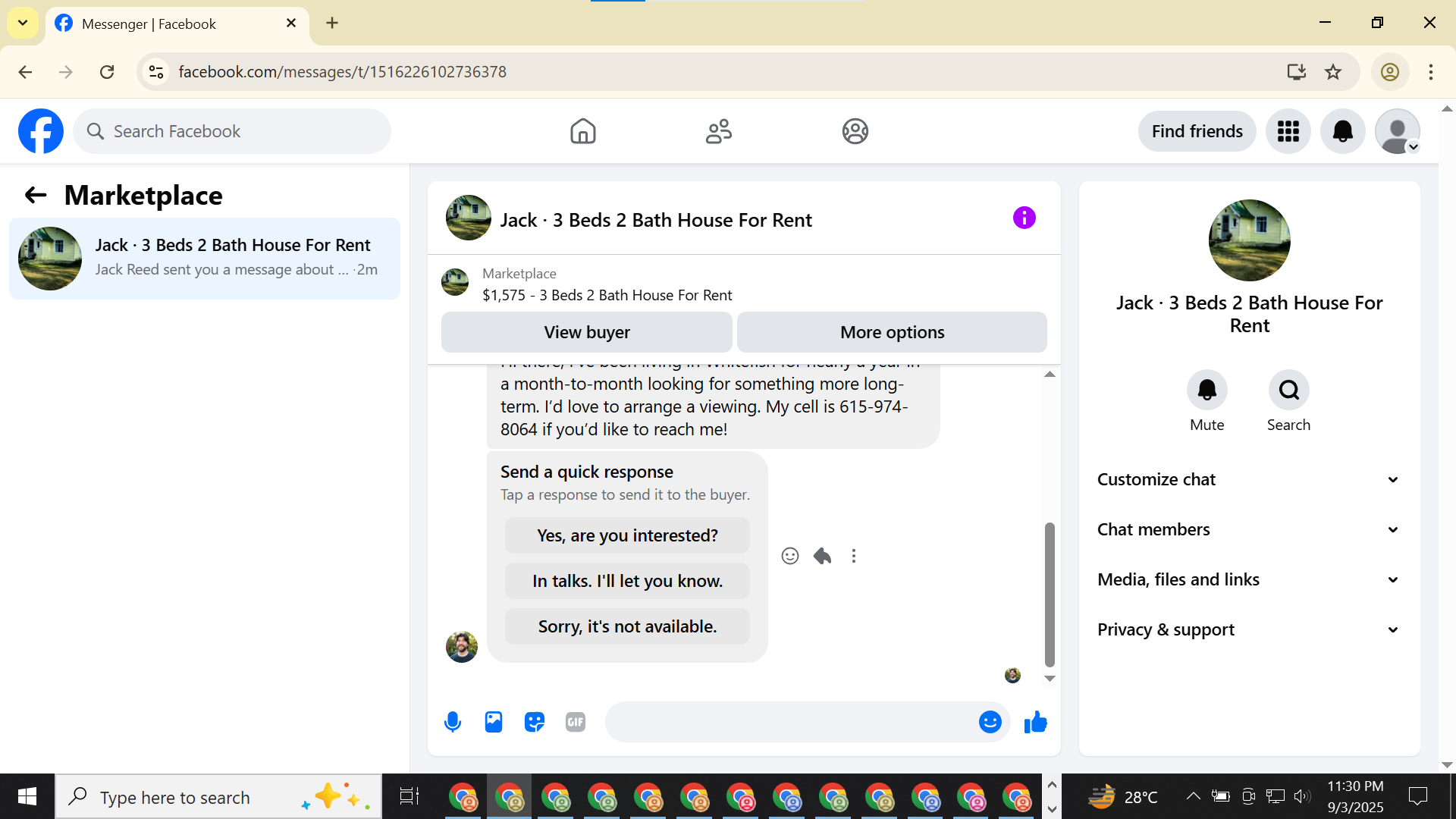Click the $1,575 listing title link
The width and height of the screenshot is (1456, 819).
[x=607, y=295]
